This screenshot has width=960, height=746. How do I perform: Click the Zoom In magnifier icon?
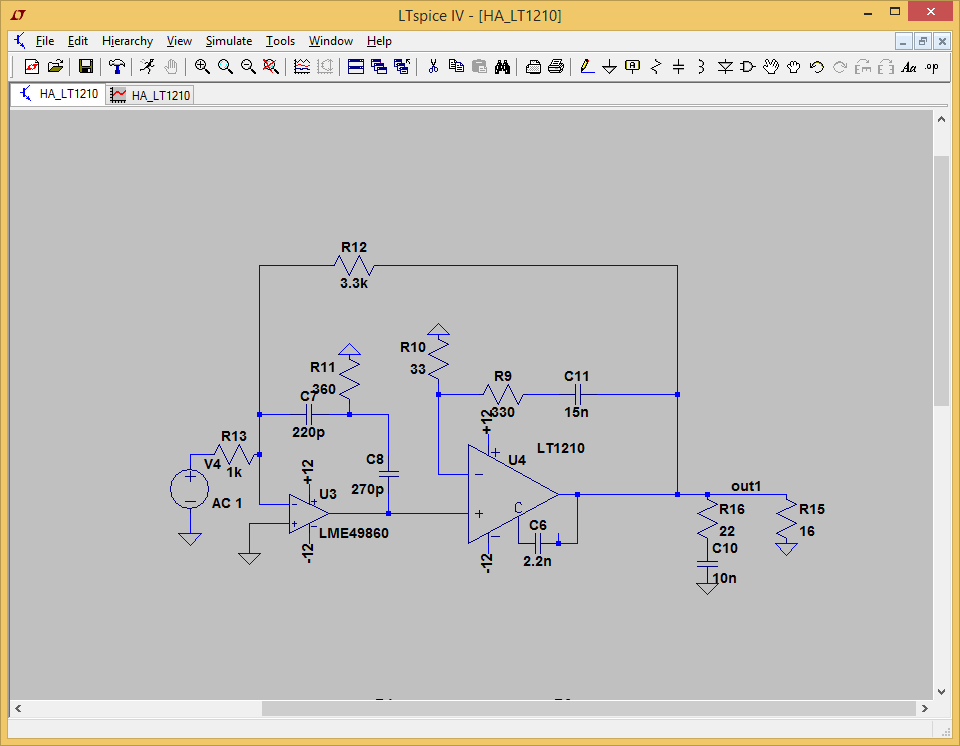[202, 66]
